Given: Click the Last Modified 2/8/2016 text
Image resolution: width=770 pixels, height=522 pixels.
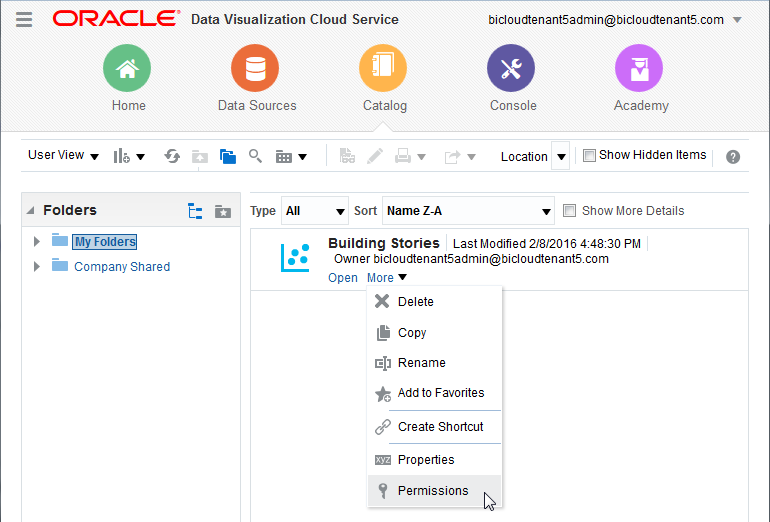Looking at the screenshot, I should (x=547, y=244).
